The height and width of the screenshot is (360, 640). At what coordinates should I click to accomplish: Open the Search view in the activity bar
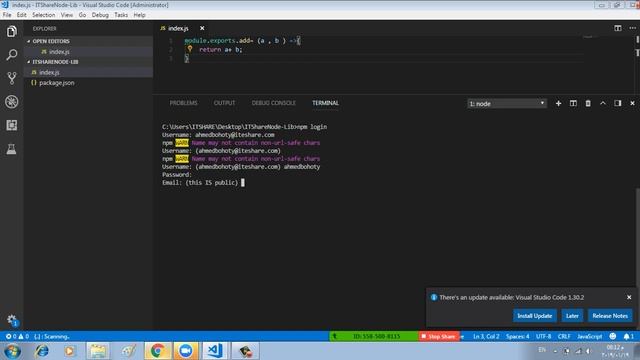pyautogui.click(x=11, y=55)
